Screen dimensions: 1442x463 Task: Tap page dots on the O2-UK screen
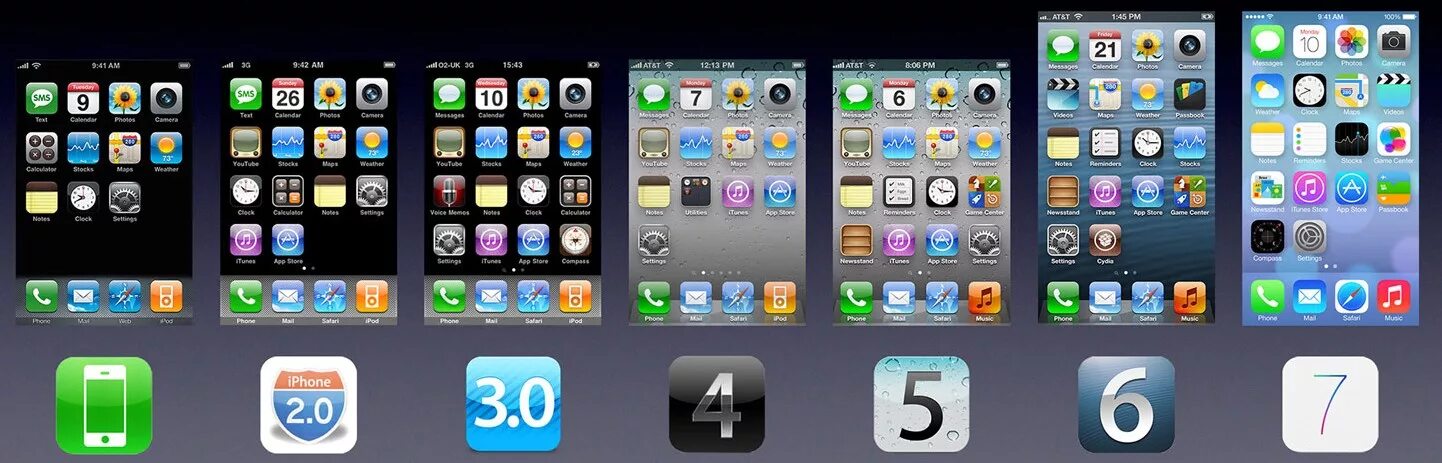pos(513,270)
